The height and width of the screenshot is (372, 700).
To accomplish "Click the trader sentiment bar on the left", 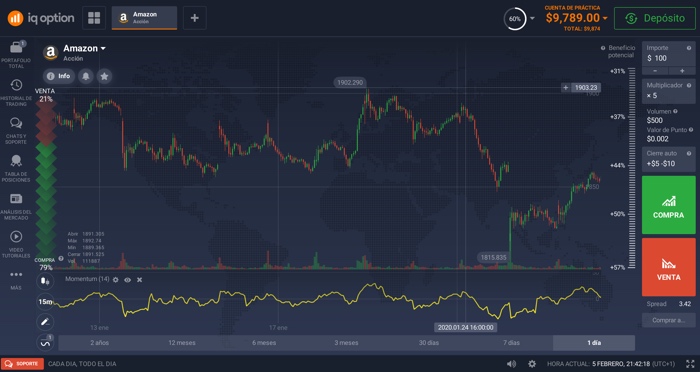I will (46, 179).
